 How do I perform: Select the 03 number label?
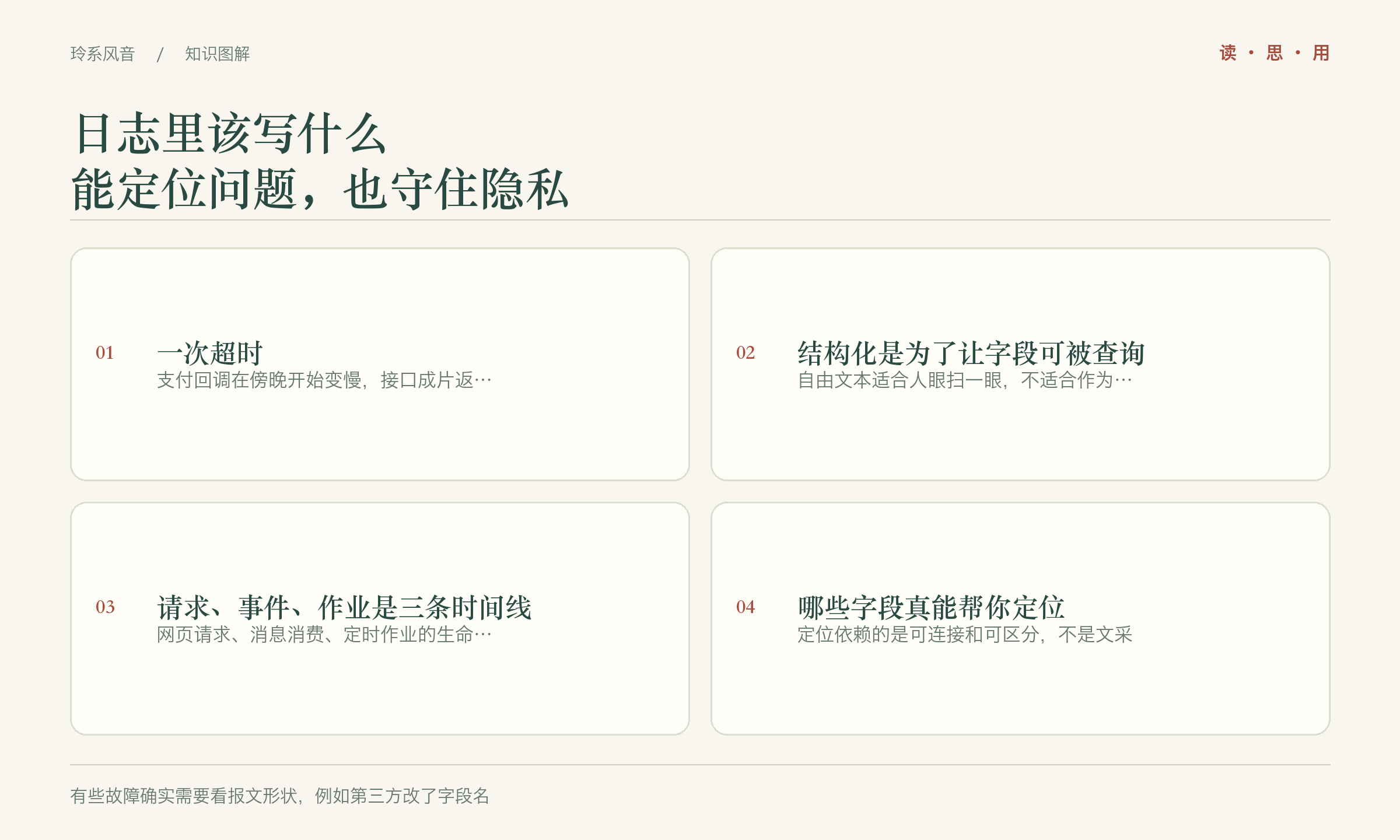pos(105,607)
